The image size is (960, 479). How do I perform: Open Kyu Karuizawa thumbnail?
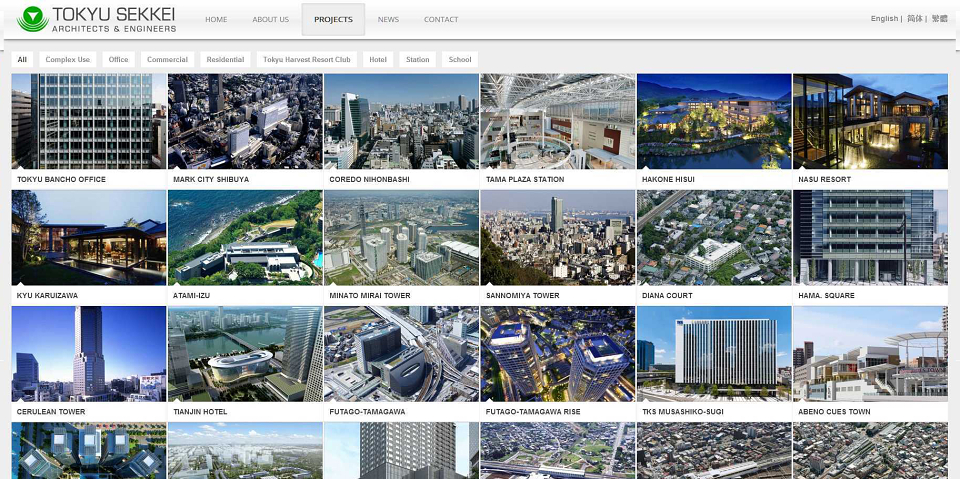coord(89,238)
